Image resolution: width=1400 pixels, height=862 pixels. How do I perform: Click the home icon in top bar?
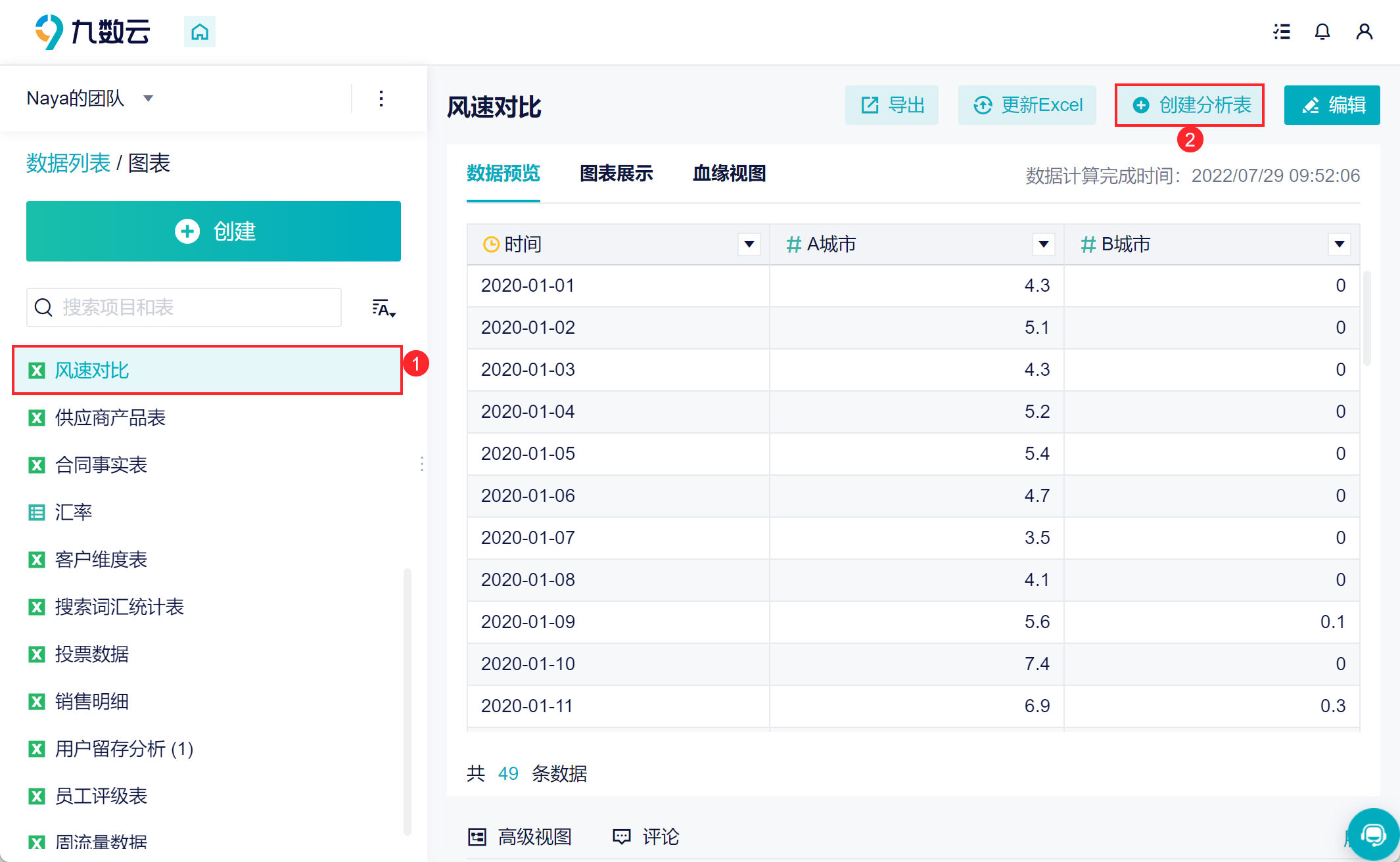click(x=200, y=32)
